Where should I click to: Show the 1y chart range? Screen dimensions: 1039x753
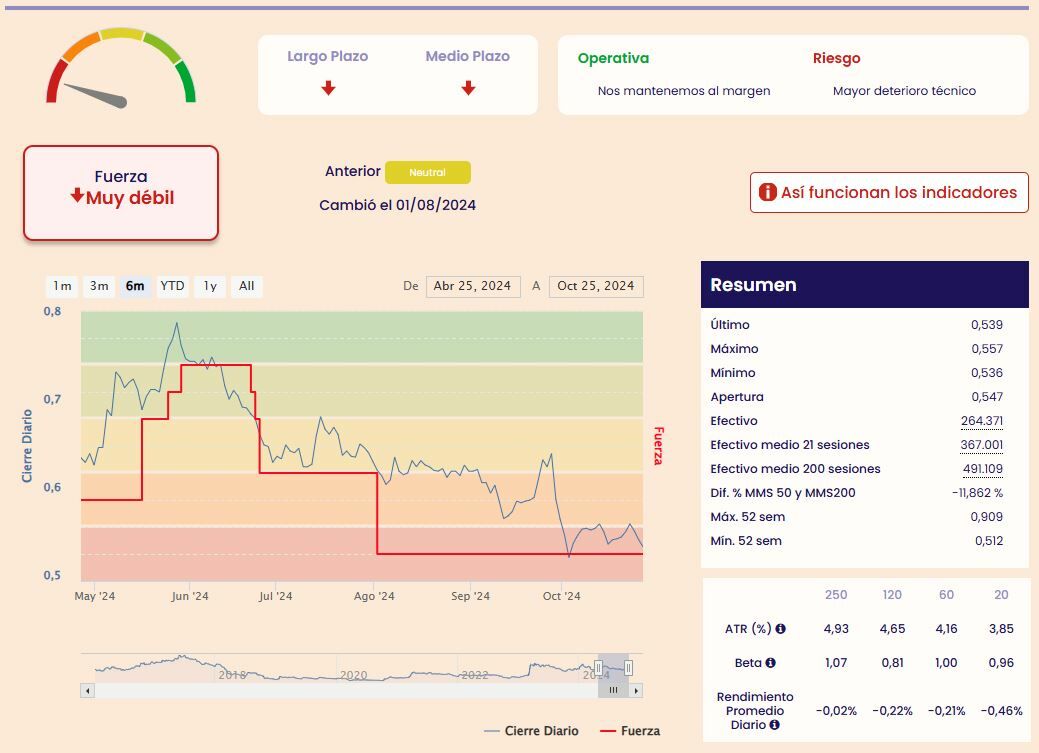210,286
